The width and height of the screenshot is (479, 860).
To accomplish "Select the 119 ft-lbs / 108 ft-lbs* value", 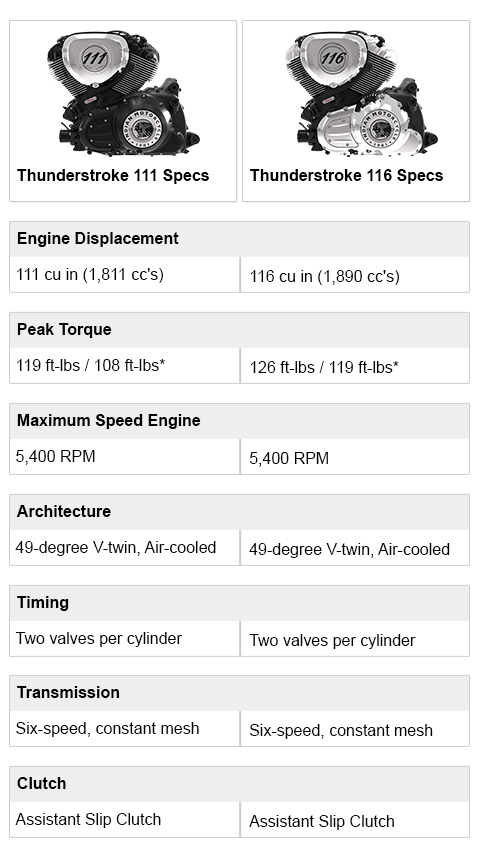I will point(91,365).
